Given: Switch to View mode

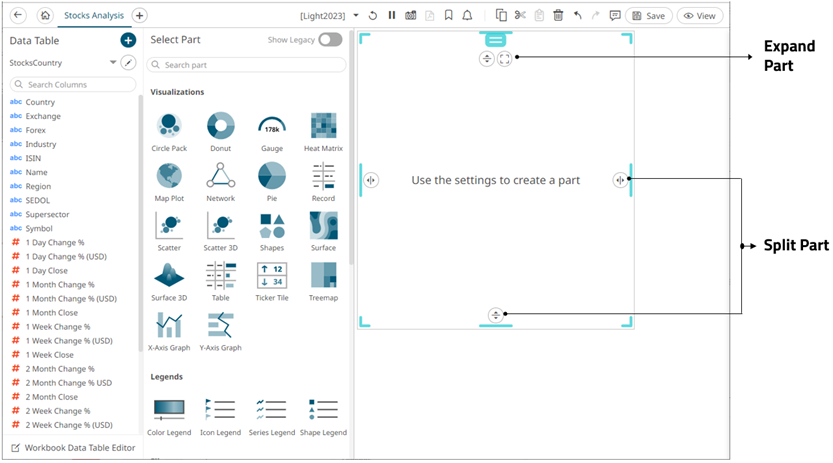Looking at the screenshot, I should [700, 15].
